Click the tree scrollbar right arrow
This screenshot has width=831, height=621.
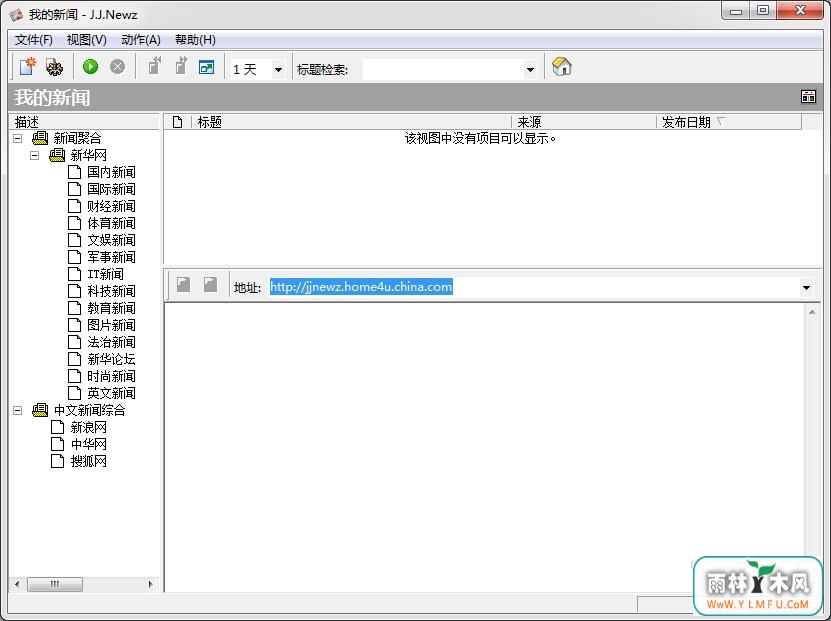(x=151, y=584)
